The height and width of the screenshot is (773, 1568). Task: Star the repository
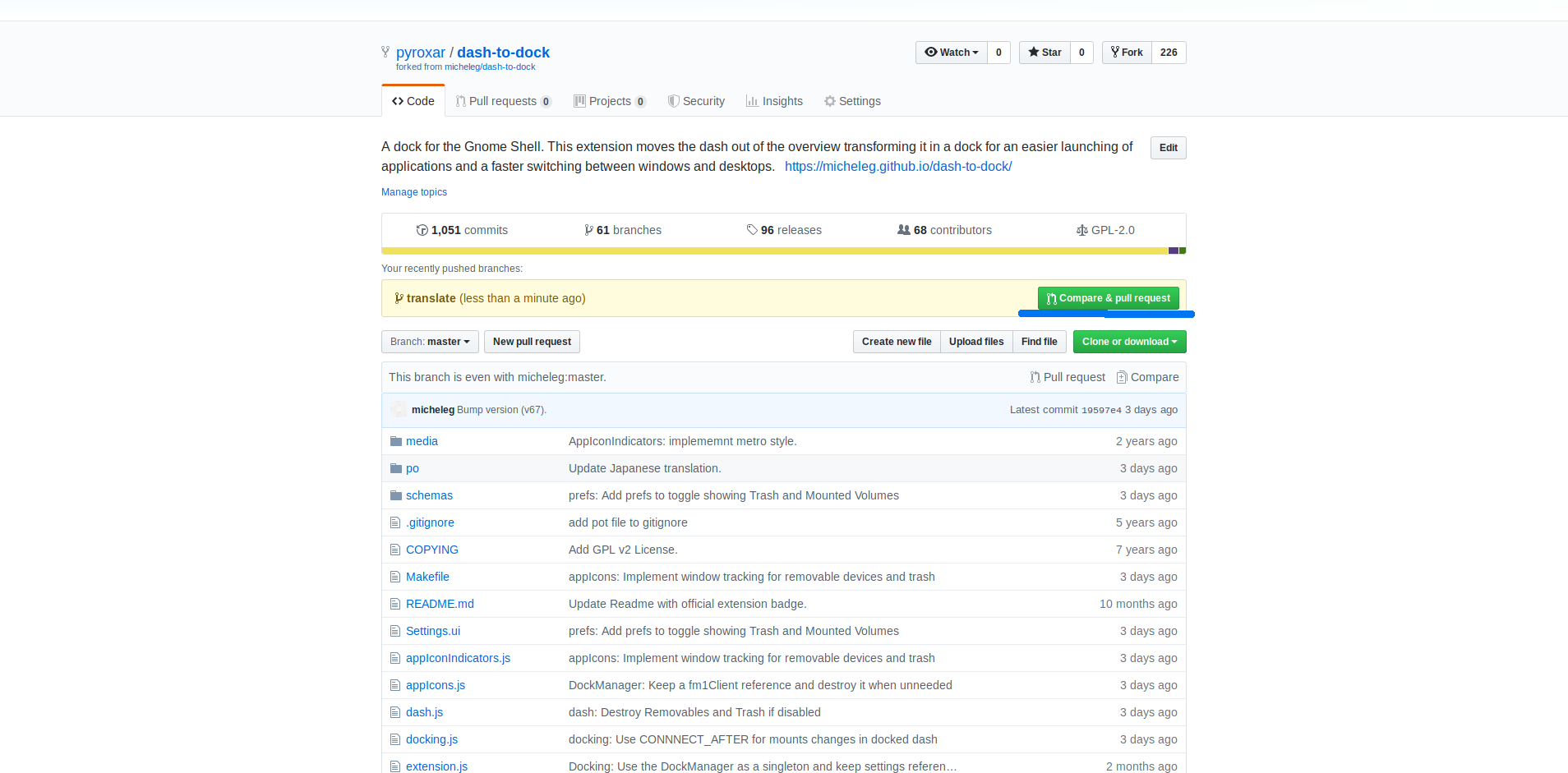(x=1045, y=53)
